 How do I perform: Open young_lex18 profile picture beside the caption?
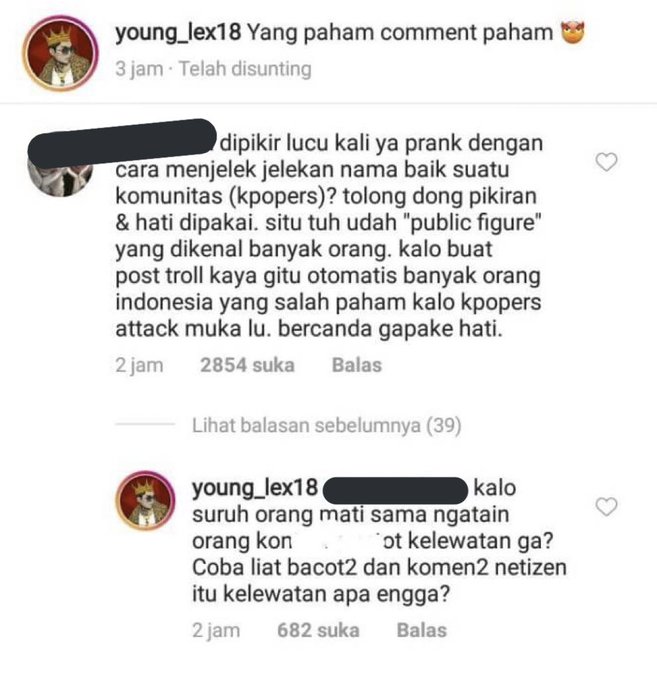(x=60, y=53)
